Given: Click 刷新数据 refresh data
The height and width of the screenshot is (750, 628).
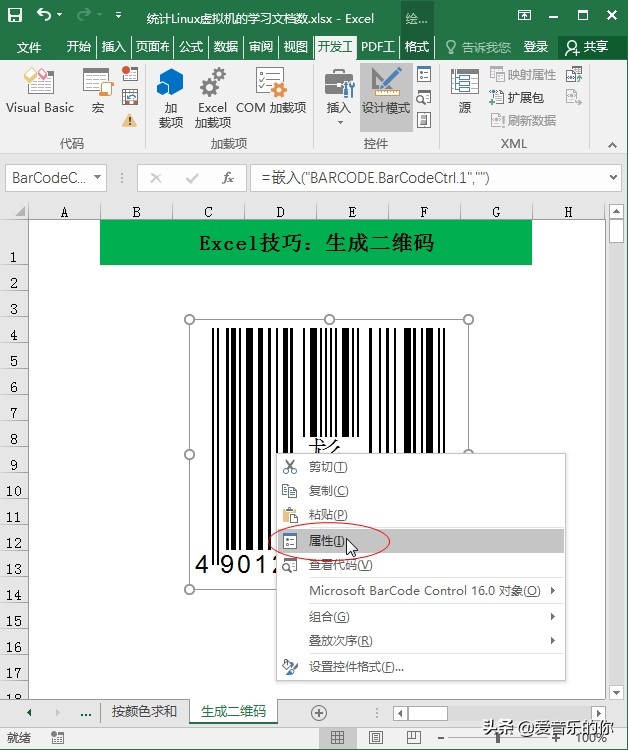Looking at the screenshot, I should click(522, 120).
